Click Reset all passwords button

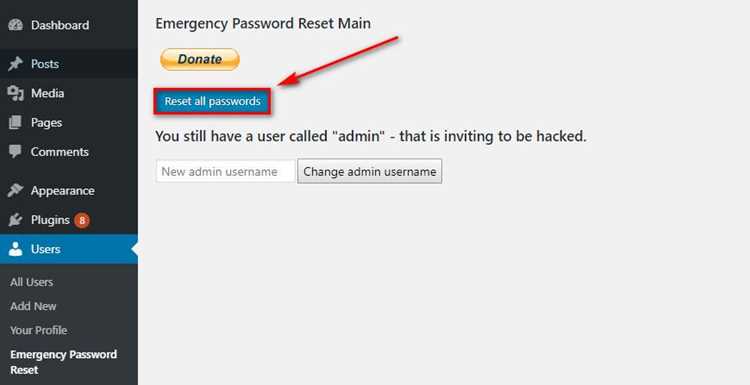pos(212,101)
